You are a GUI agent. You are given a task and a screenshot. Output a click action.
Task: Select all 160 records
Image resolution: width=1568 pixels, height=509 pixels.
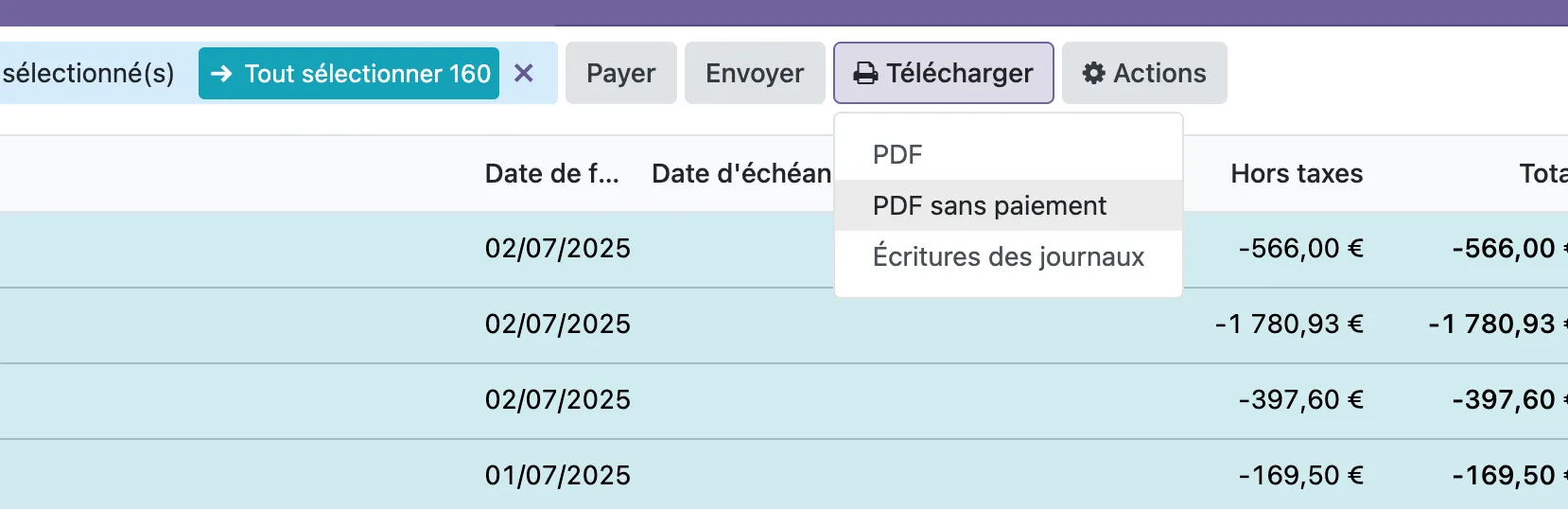349,73
